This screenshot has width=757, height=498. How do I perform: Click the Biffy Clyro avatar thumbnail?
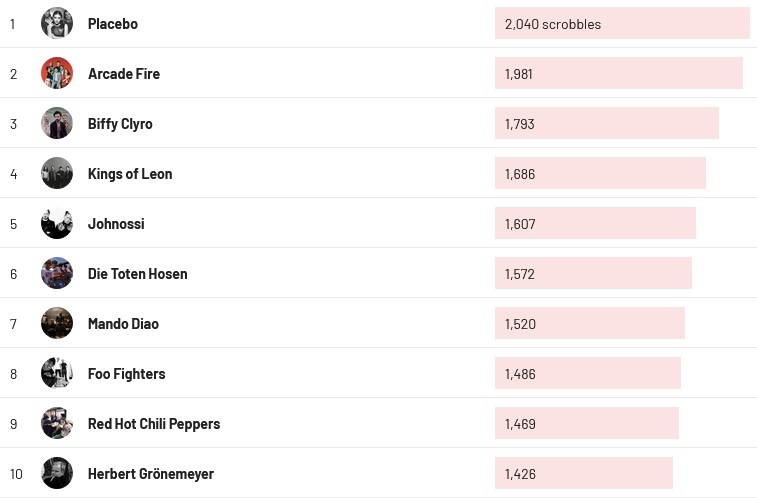point(57,123)
